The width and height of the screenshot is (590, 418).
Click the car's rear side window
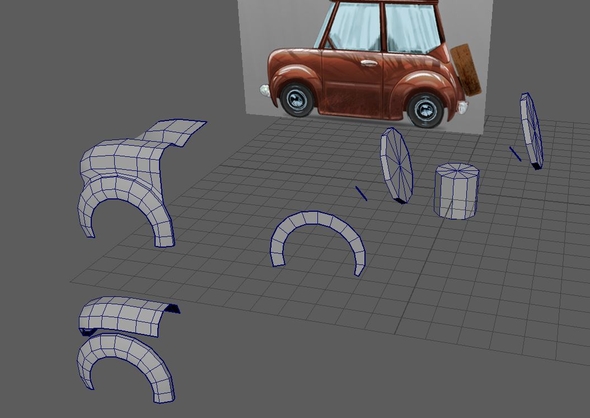[x=412, y=28]
